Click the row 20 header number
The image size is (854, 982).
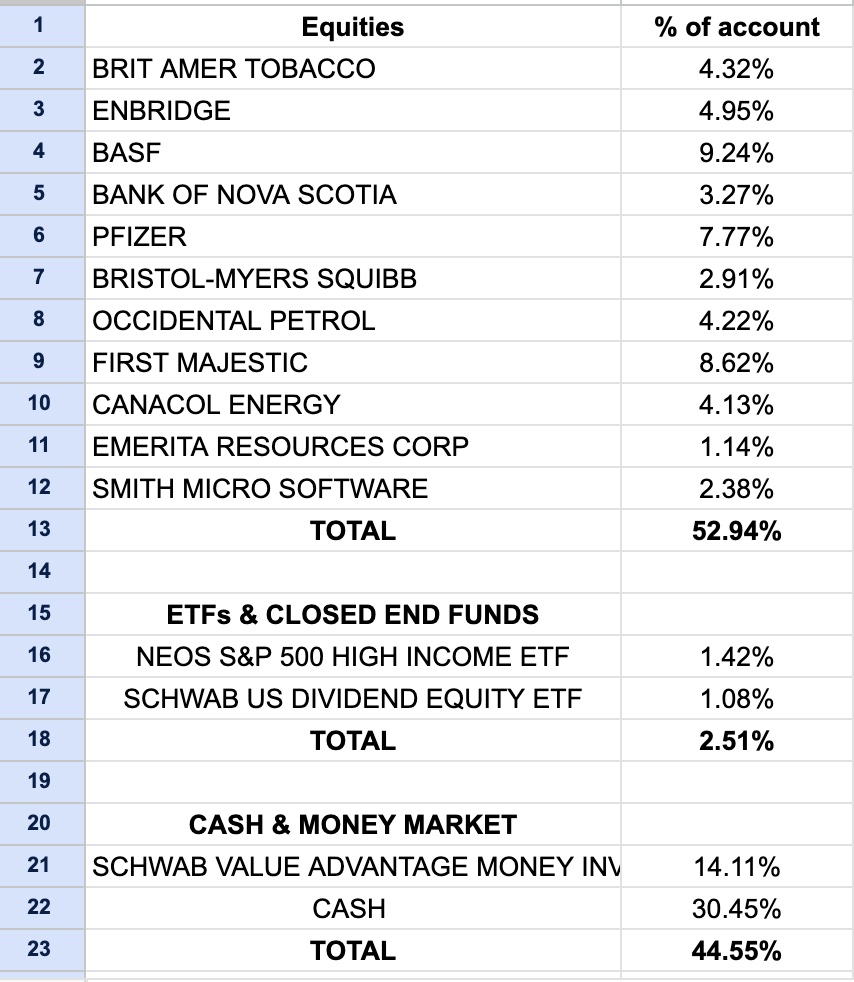39,824
